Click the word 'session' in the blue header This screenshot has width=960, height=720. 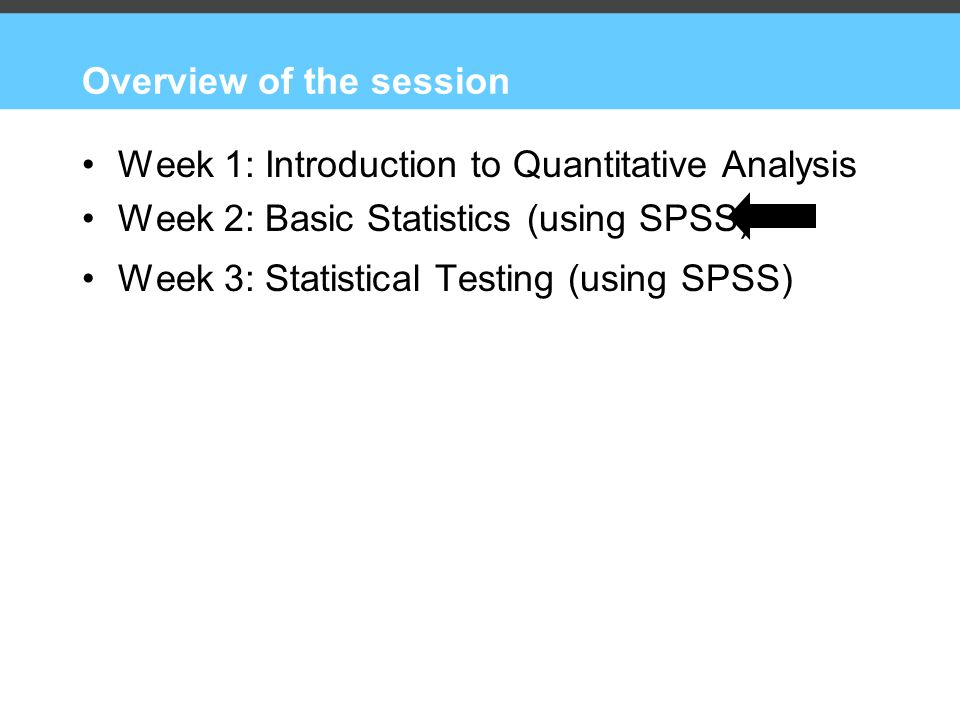pos(440,82)
